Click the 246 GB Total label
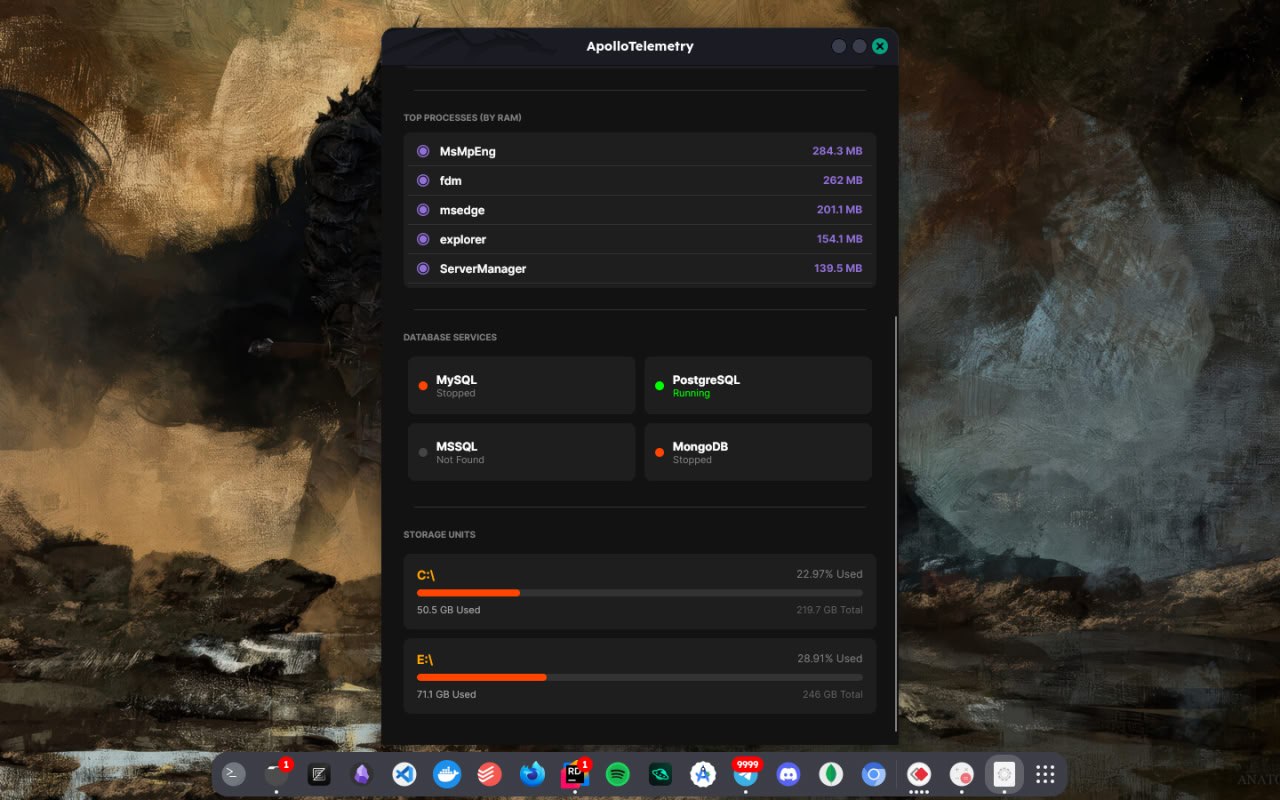This screenshot has width=1280, height=800. 832,694
